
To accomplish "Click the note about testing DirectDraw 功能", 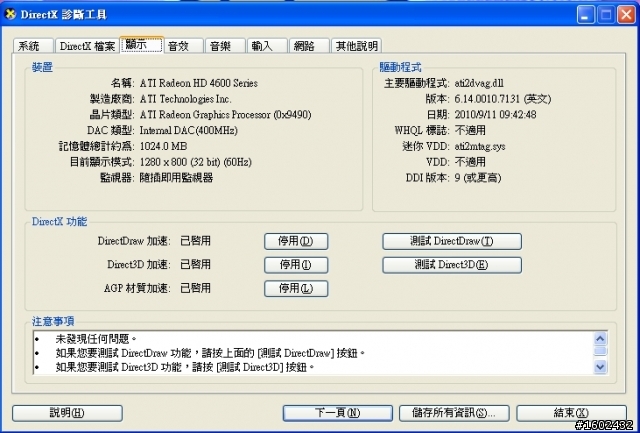I will coord(210,353).
